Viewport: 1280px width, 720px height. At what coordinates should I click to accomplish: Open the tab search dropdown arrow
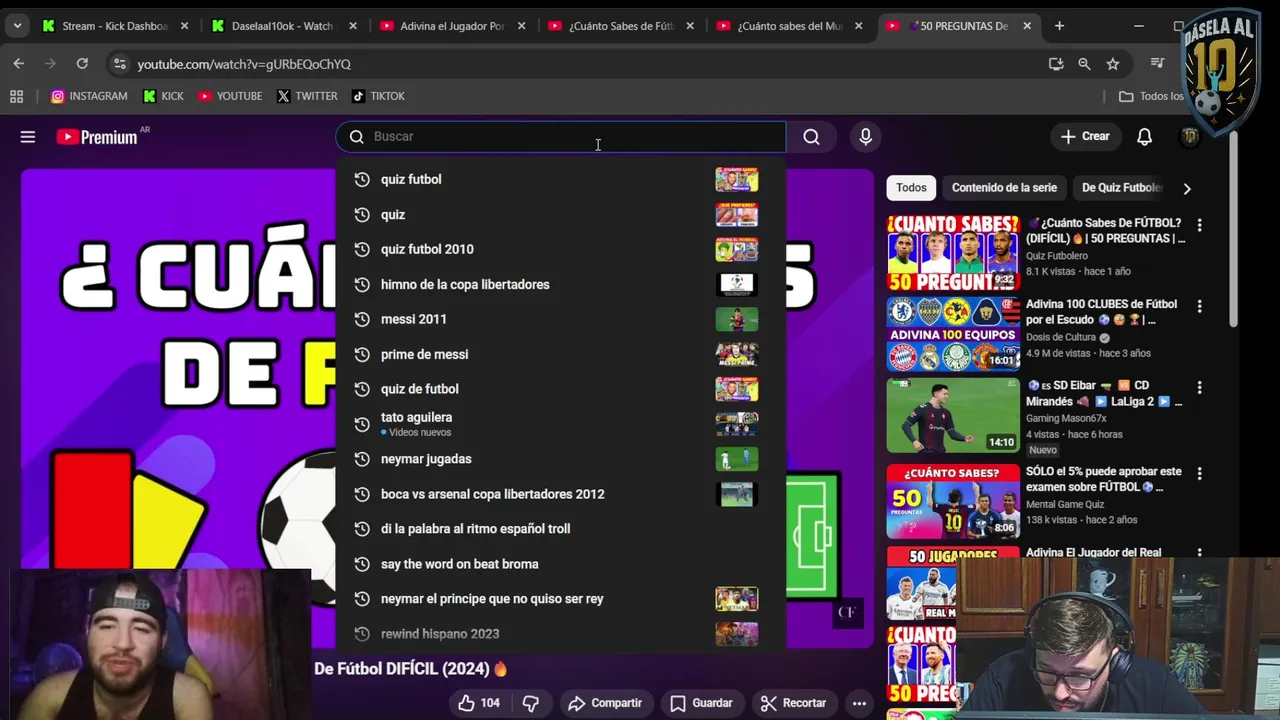[x=17, y=26]
